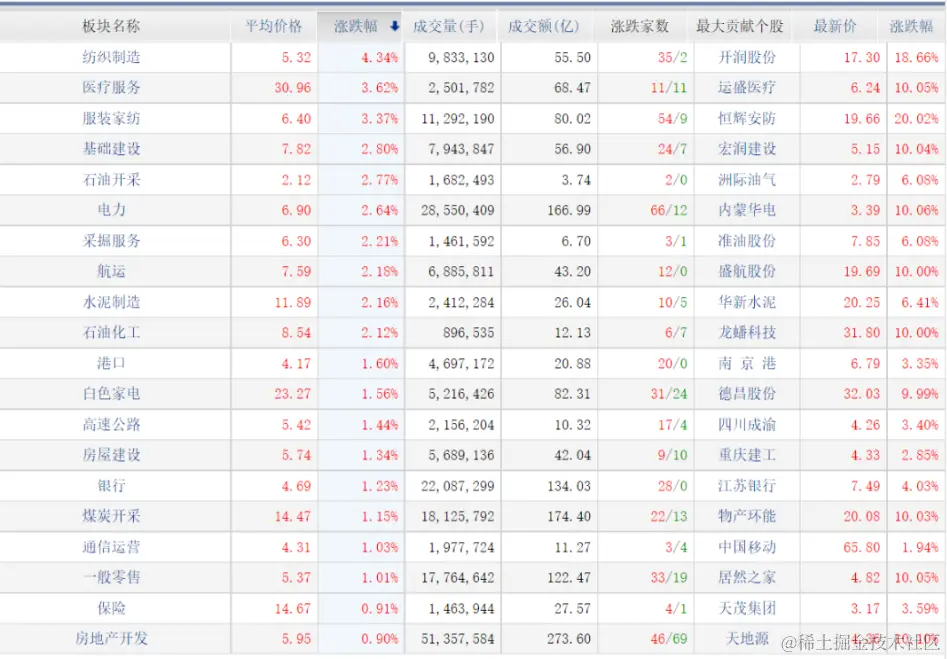This screenshot has height=659, width=947.
Task: Select the 28,550,409 volume cell for 电力
Action: click(x=457, y=210)
